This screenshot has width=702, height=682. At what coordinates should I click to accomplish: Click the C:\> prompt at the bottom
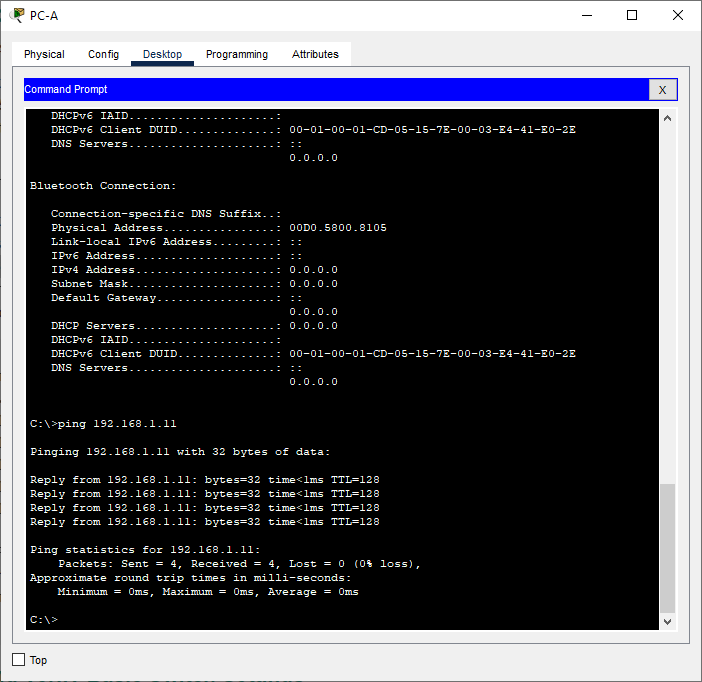(x=44, y=620)
